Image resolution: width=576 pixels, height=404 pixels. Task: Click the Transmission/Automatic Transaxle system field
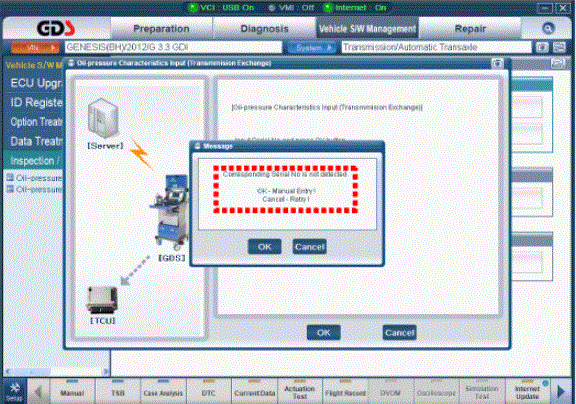436,47
